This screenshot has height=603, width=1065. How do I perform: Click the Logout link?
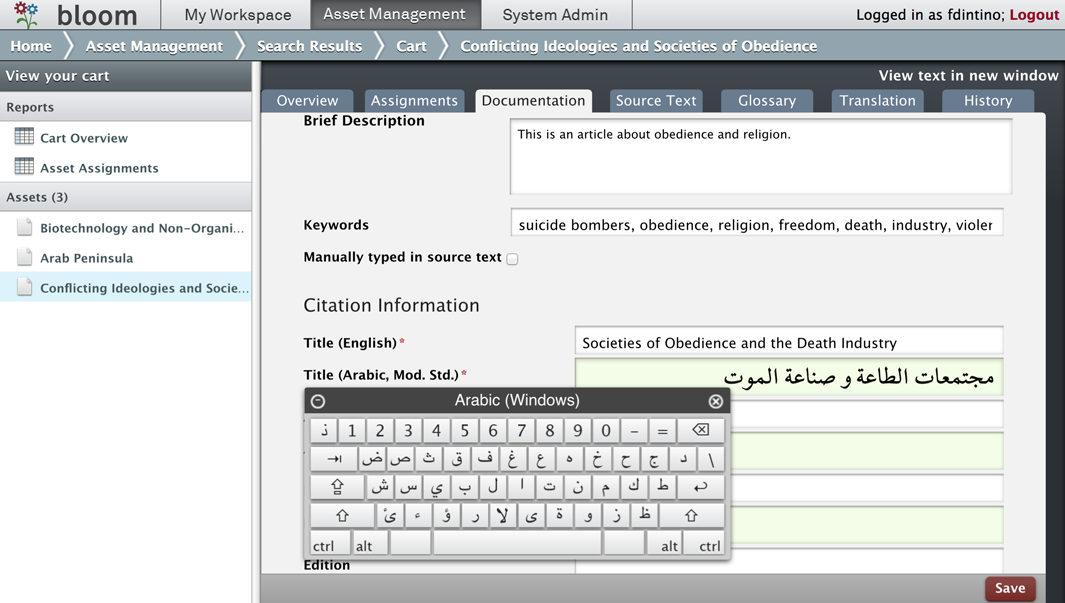(1034, 15)
